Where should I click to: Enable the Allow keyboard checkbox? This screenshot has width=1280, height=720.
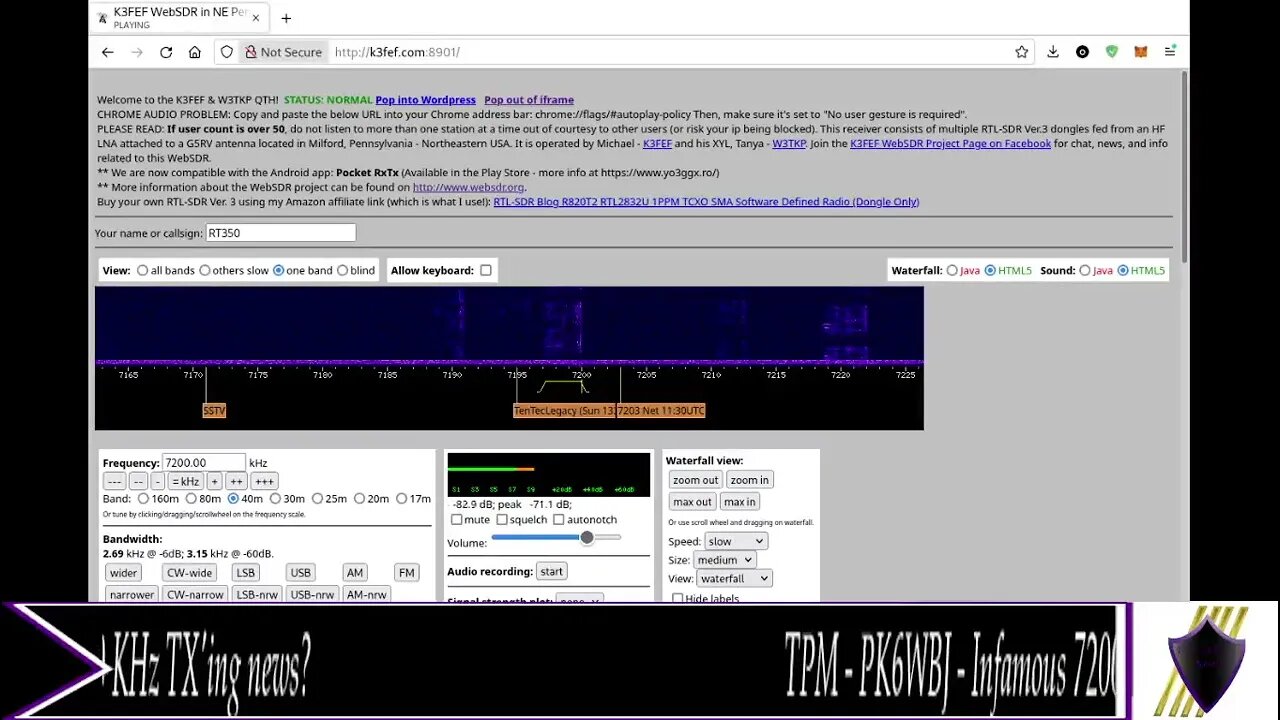[486, 270]
